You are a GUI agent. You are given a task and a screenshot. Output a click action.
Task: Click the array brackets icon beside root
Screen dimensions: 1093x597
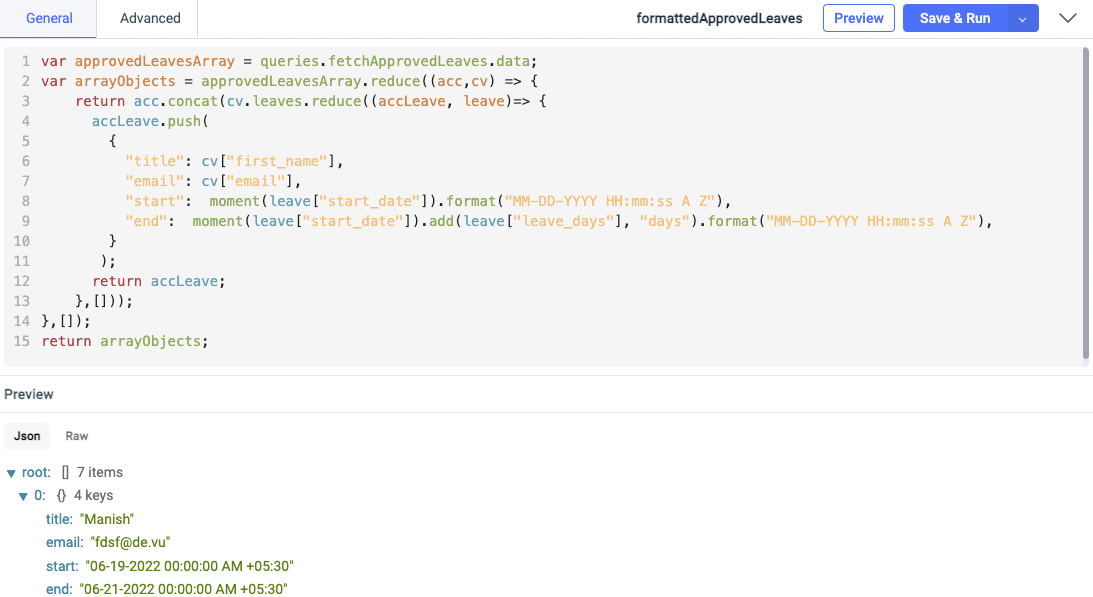click(x=62, y=472)
